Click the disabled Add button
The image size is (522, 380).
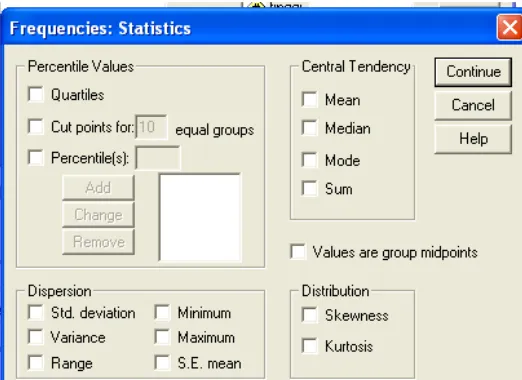(x=98, y=188)
